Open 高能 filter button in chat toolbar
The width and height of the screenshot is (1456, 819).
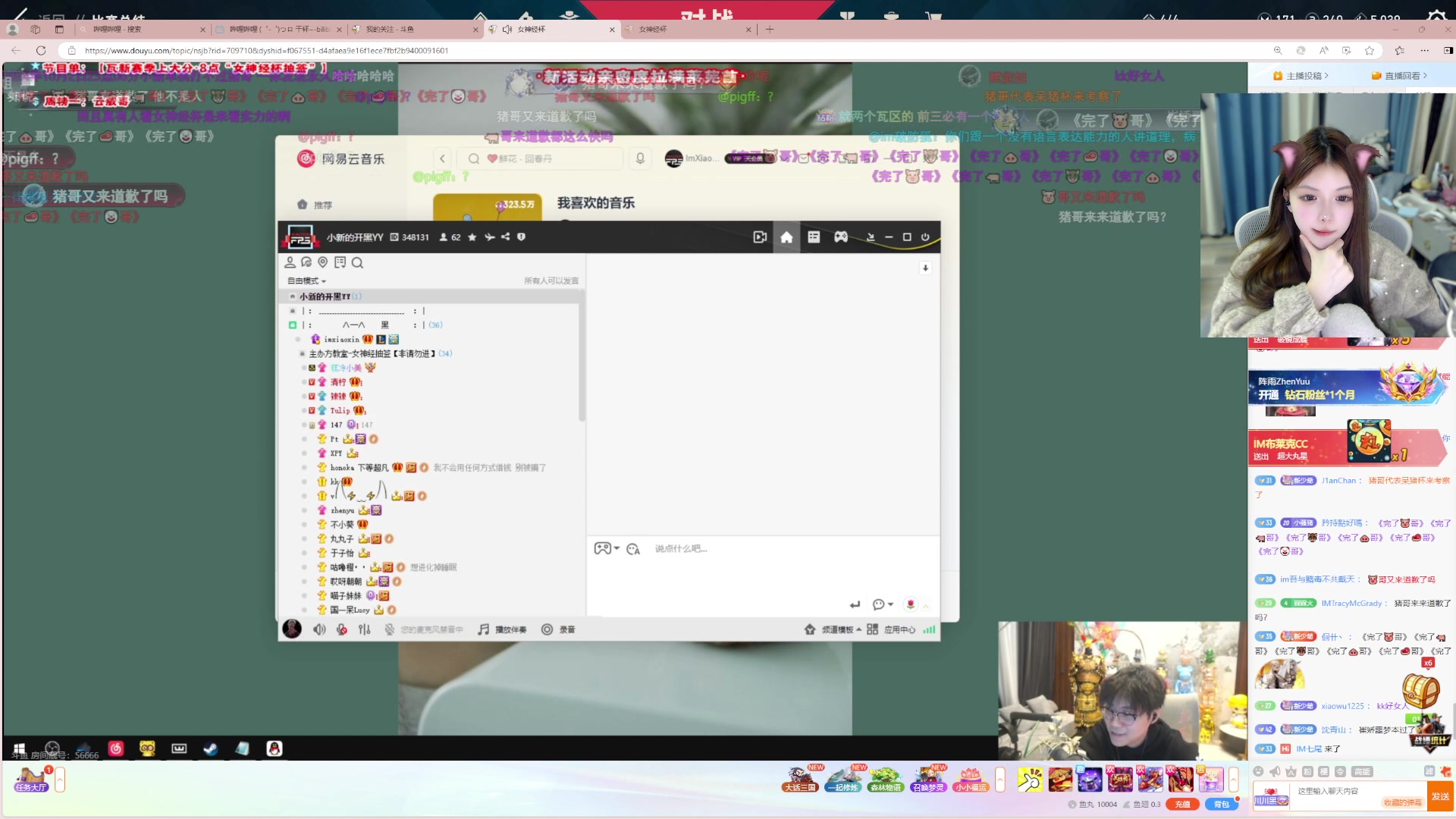(1363, 771)
